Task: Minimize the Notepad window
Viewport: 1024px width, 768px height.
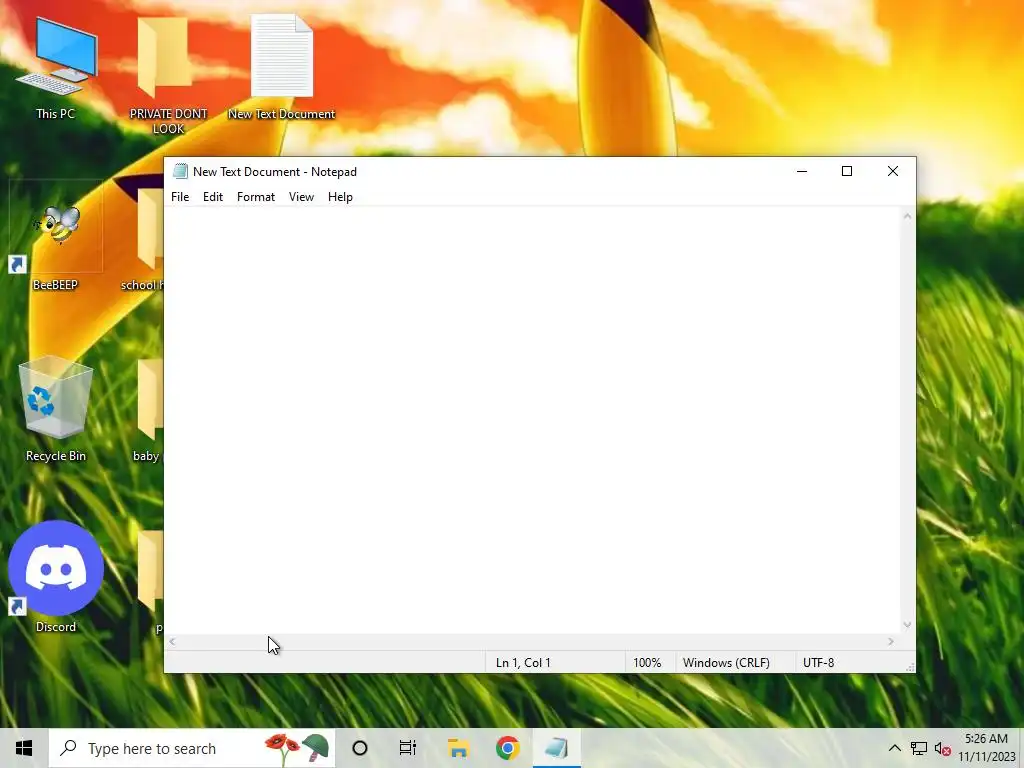Action: [x=802, y=171]
